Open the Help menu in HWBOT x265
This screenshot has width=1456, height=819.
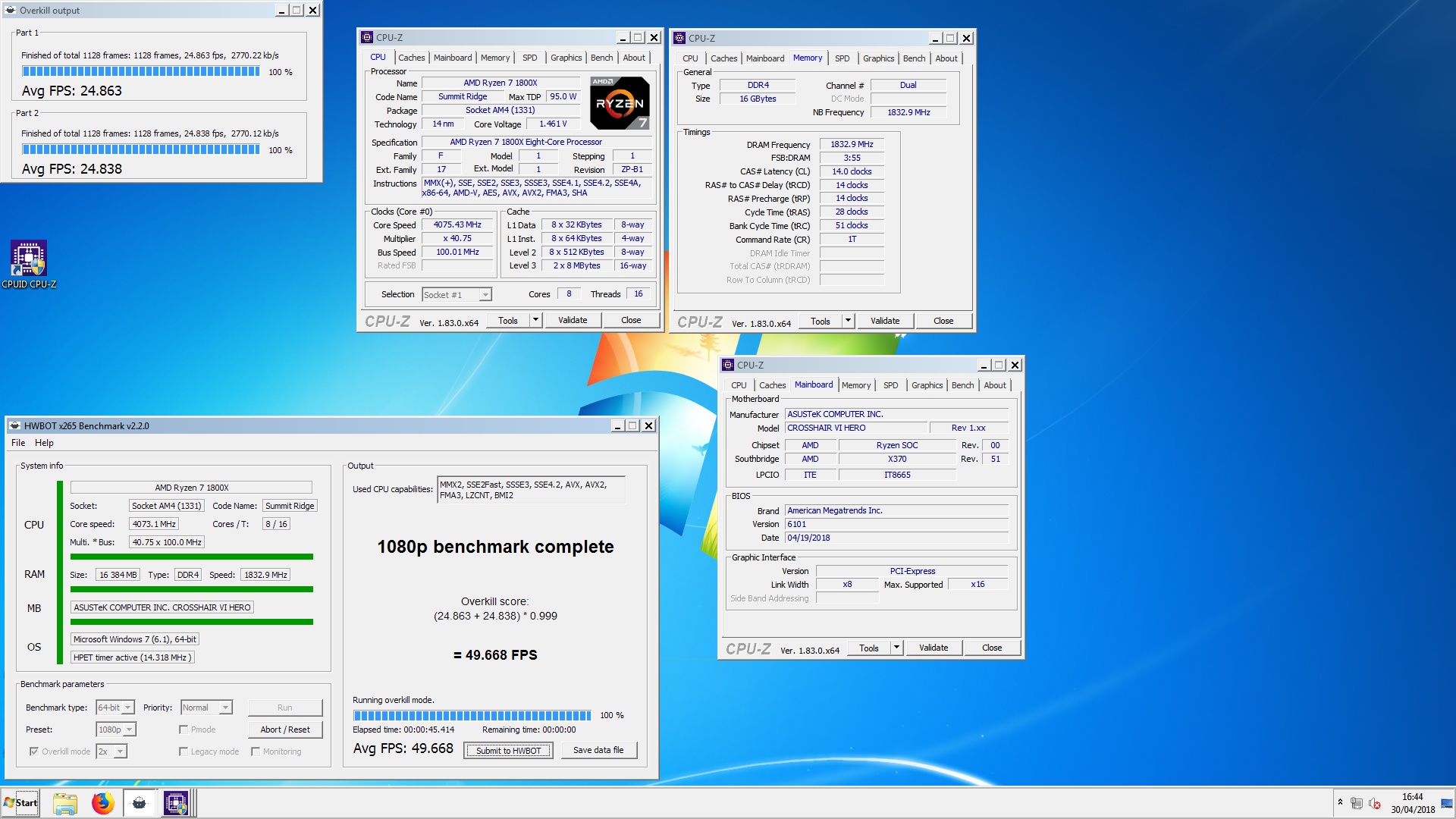pyautogui.click(x=44, y=443)
